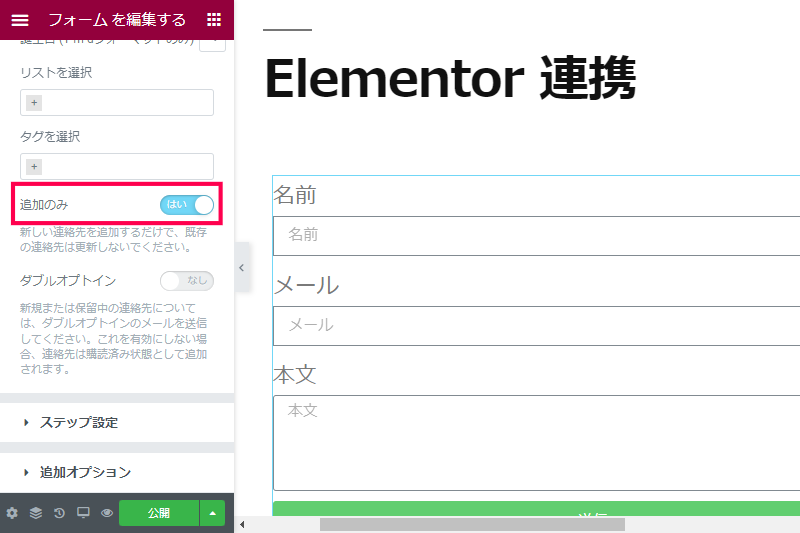
Task: Click the メール input field
Action: (x=536, y=326)
